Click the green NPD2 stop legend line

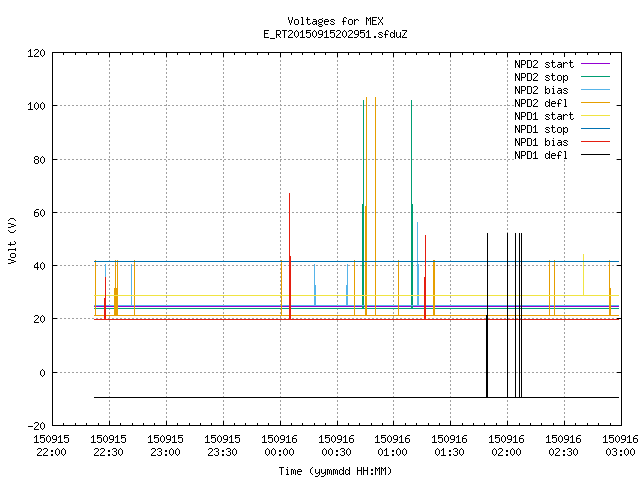tap(595, 76)
